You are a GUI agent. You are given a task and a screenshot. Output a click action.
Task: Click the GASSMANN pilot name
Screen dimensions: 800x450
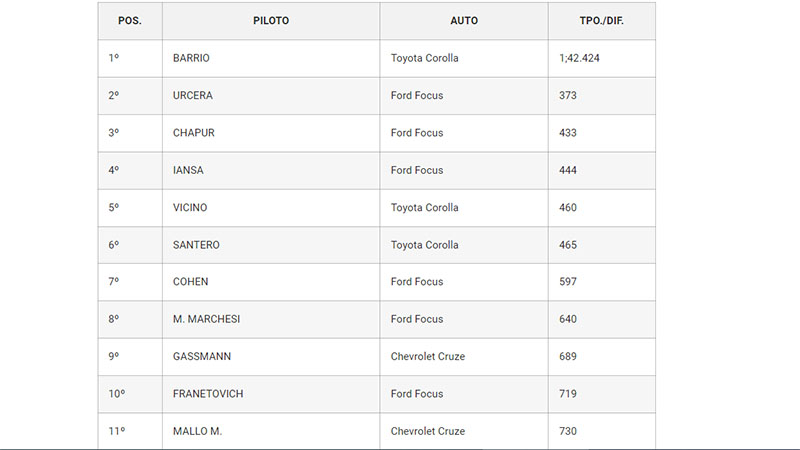pos(202,356)
